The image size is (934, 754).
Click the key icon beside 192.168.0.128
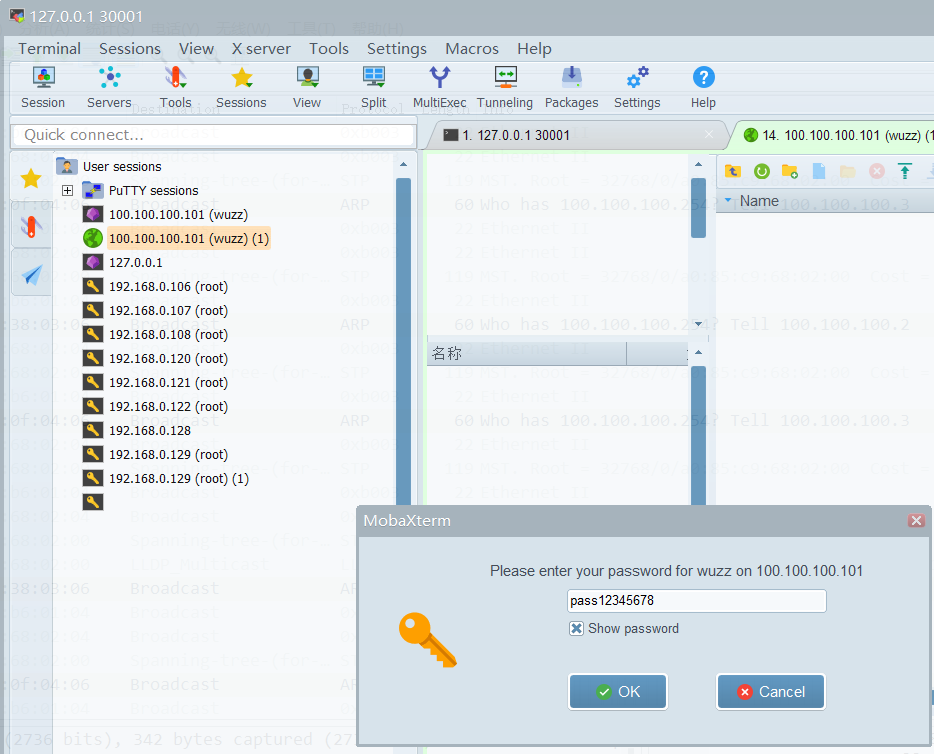pyautogui.click(x=93, y=430)
